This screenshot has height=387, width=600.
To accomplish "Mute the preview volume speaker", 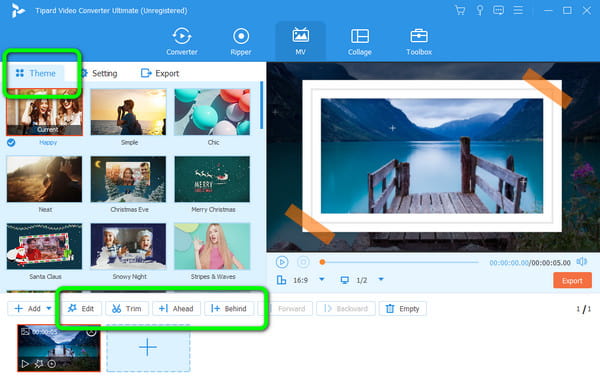I will pyautogui.click(x=582, y=261).
